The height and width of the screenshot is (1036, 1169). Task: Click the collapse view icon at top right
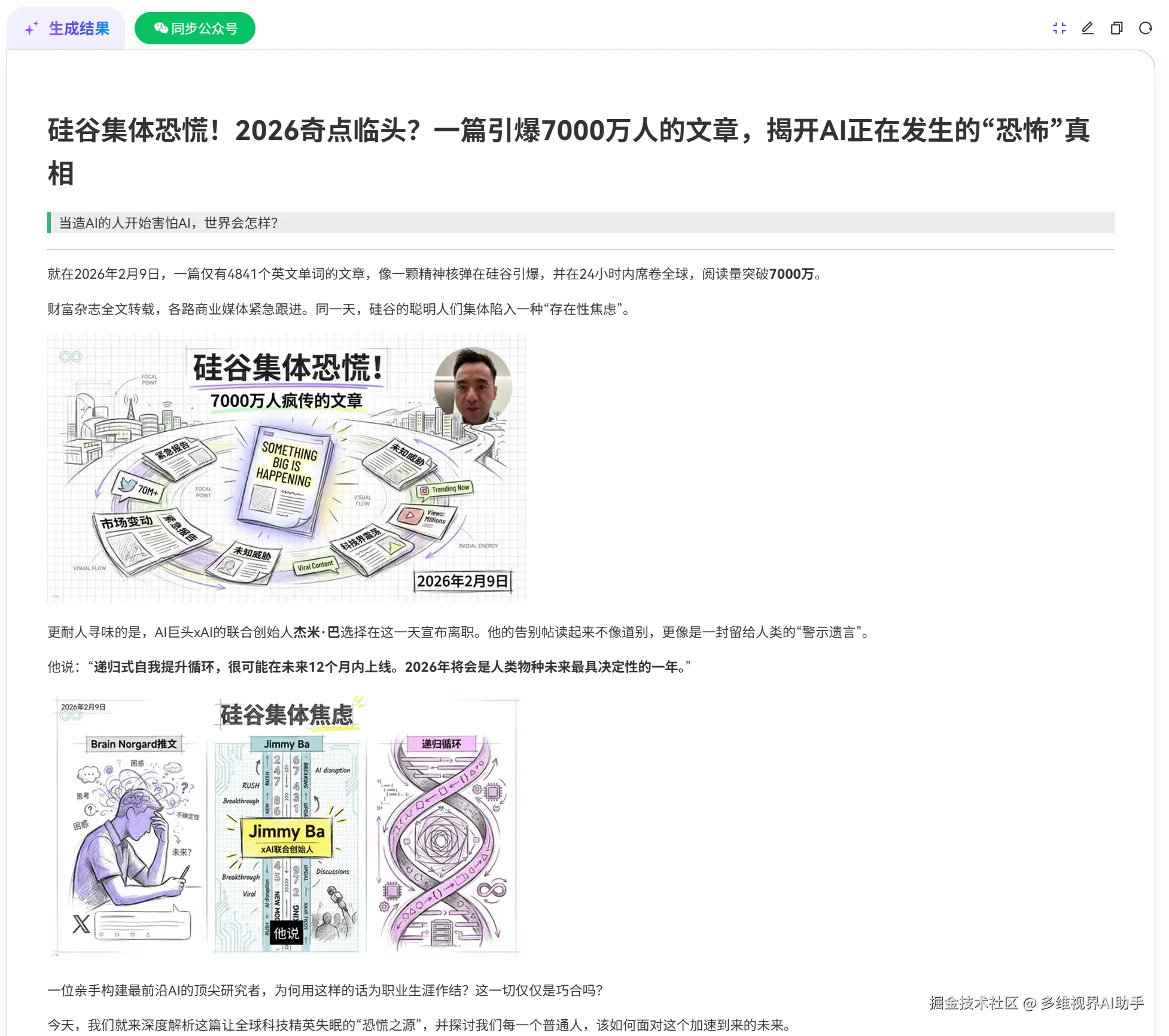(1059, 28)
